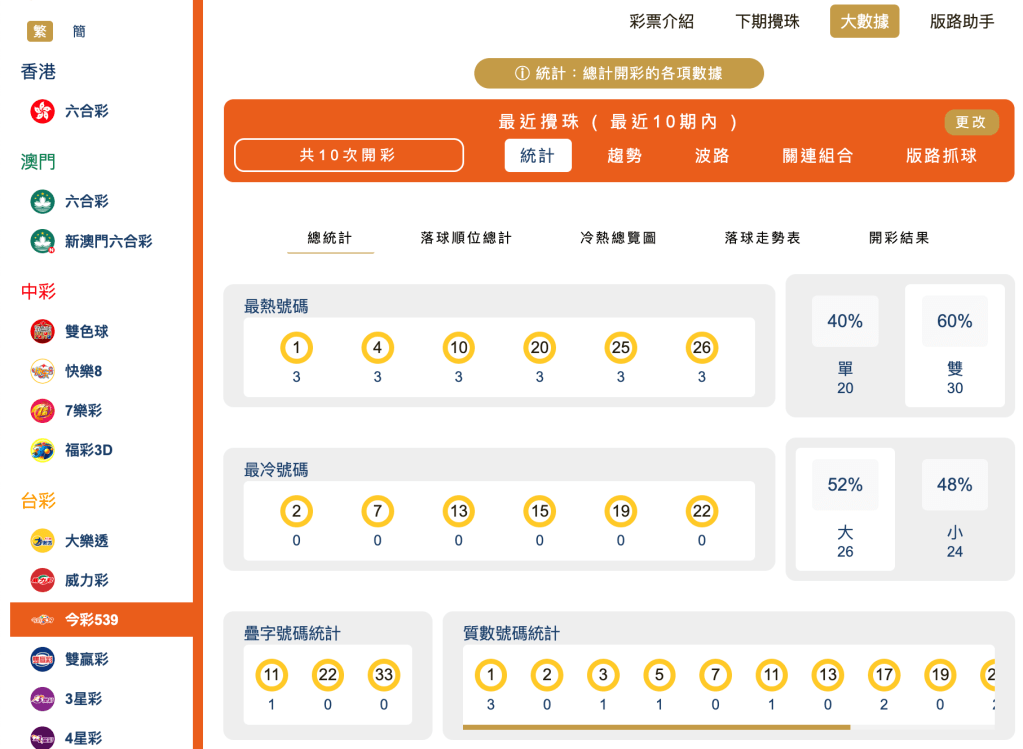Screen dimensions: 1023x749
Task: Click the 質數號碼統計 scroll indicator bar
Action: point(656,728)
